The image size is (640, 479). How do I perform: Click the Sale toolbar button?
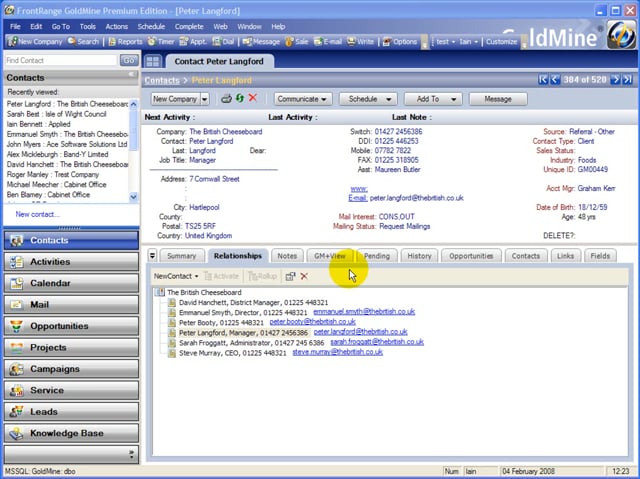coord(297,42)
